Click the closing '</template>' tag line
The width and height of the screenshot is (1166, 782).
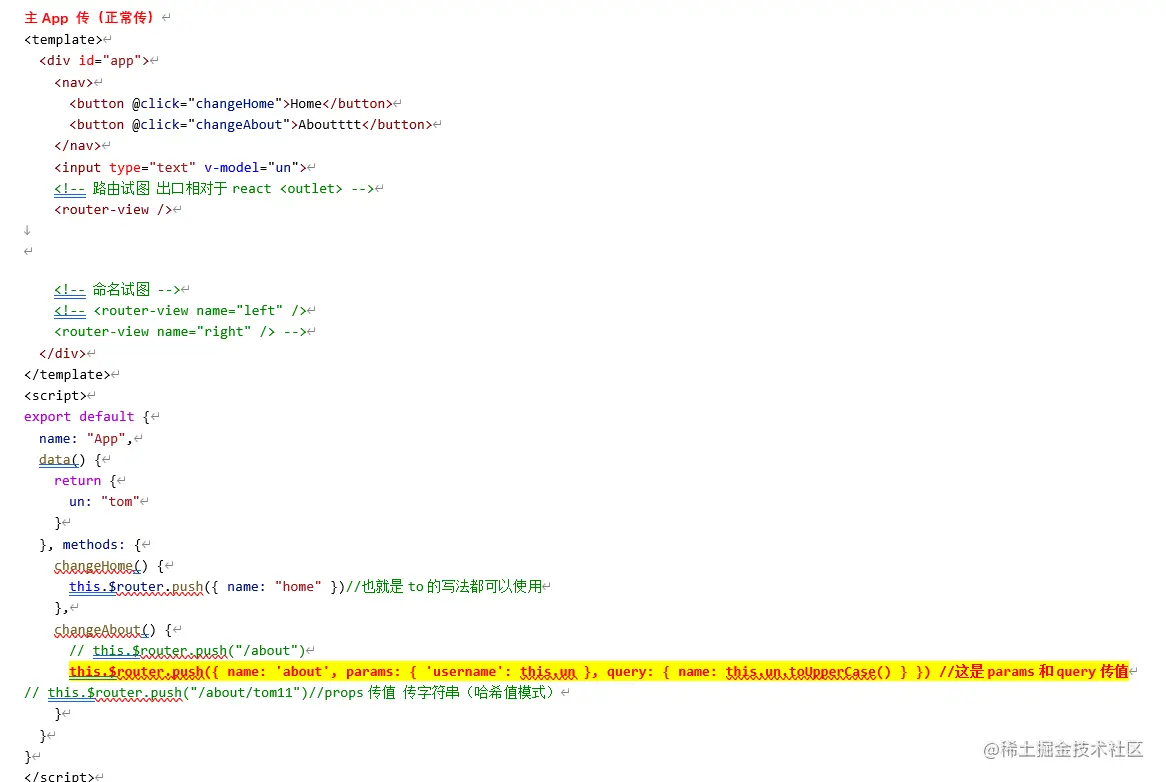tap(67, 375)
